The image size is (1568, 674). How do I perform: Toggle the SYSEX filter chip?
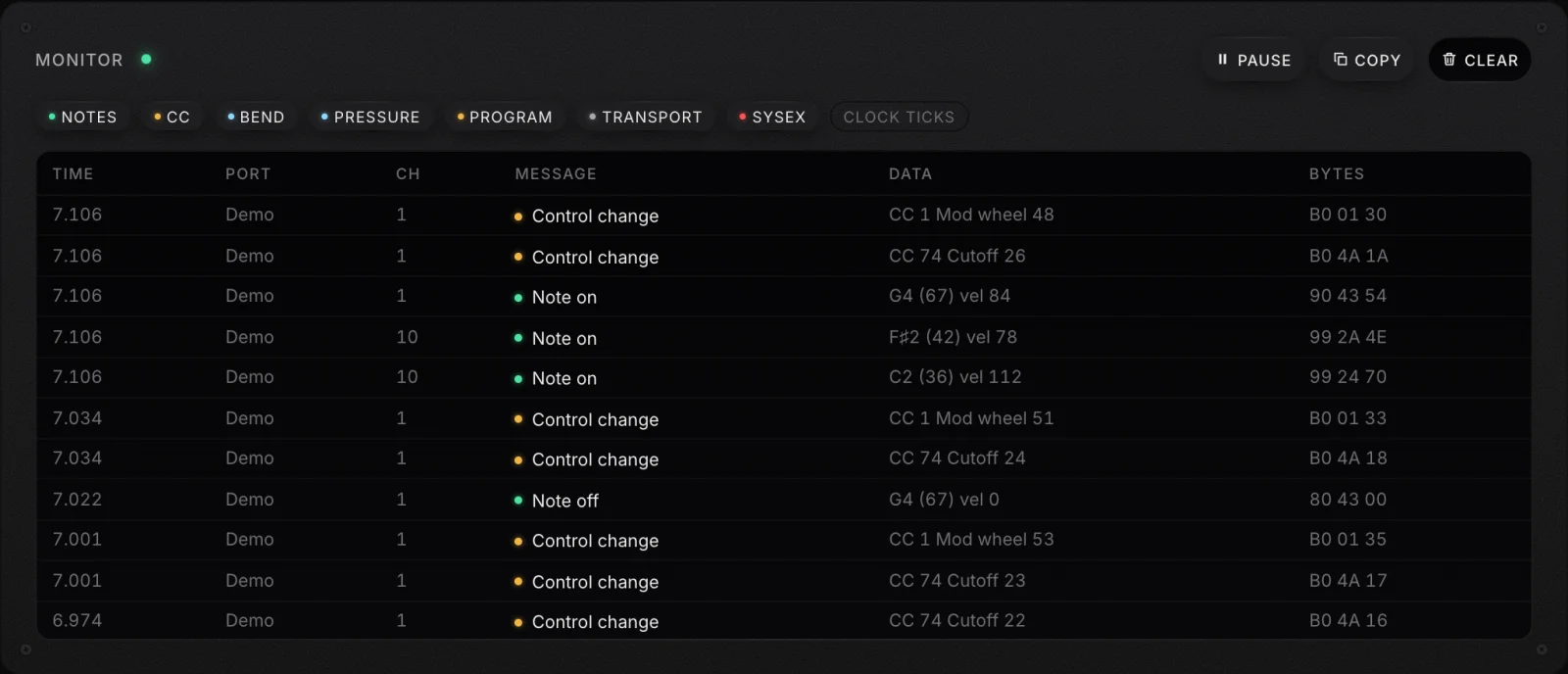(x=772, y=117)
